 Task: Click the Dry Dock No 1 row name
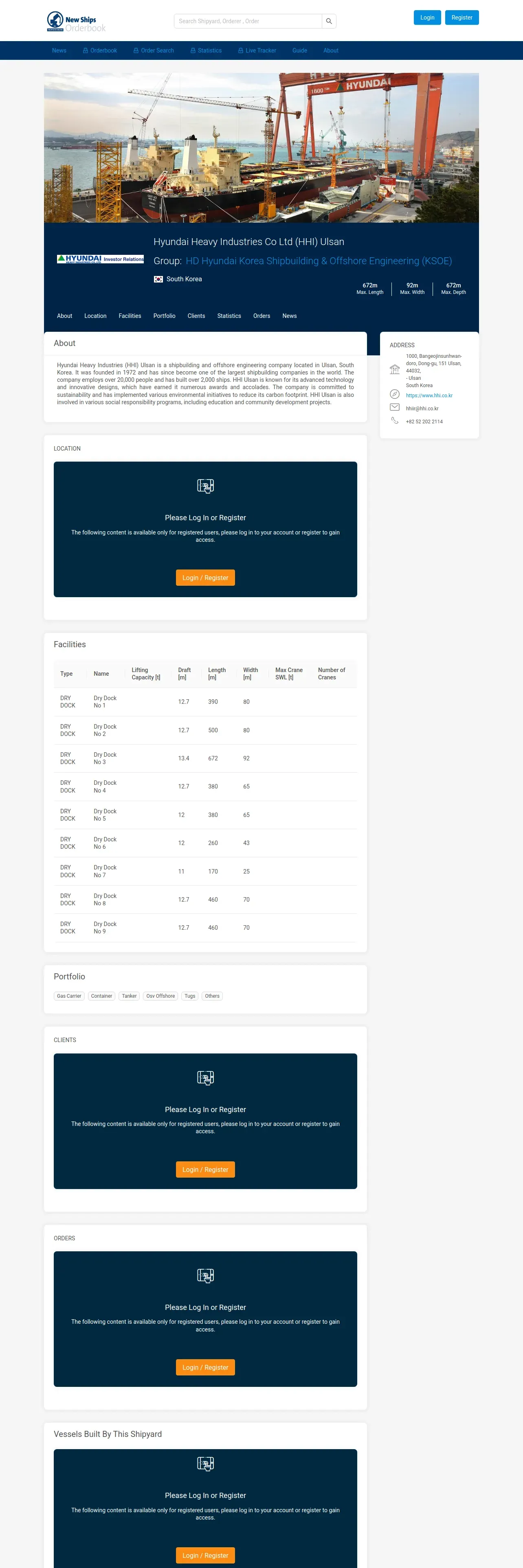tap(105, 702)
